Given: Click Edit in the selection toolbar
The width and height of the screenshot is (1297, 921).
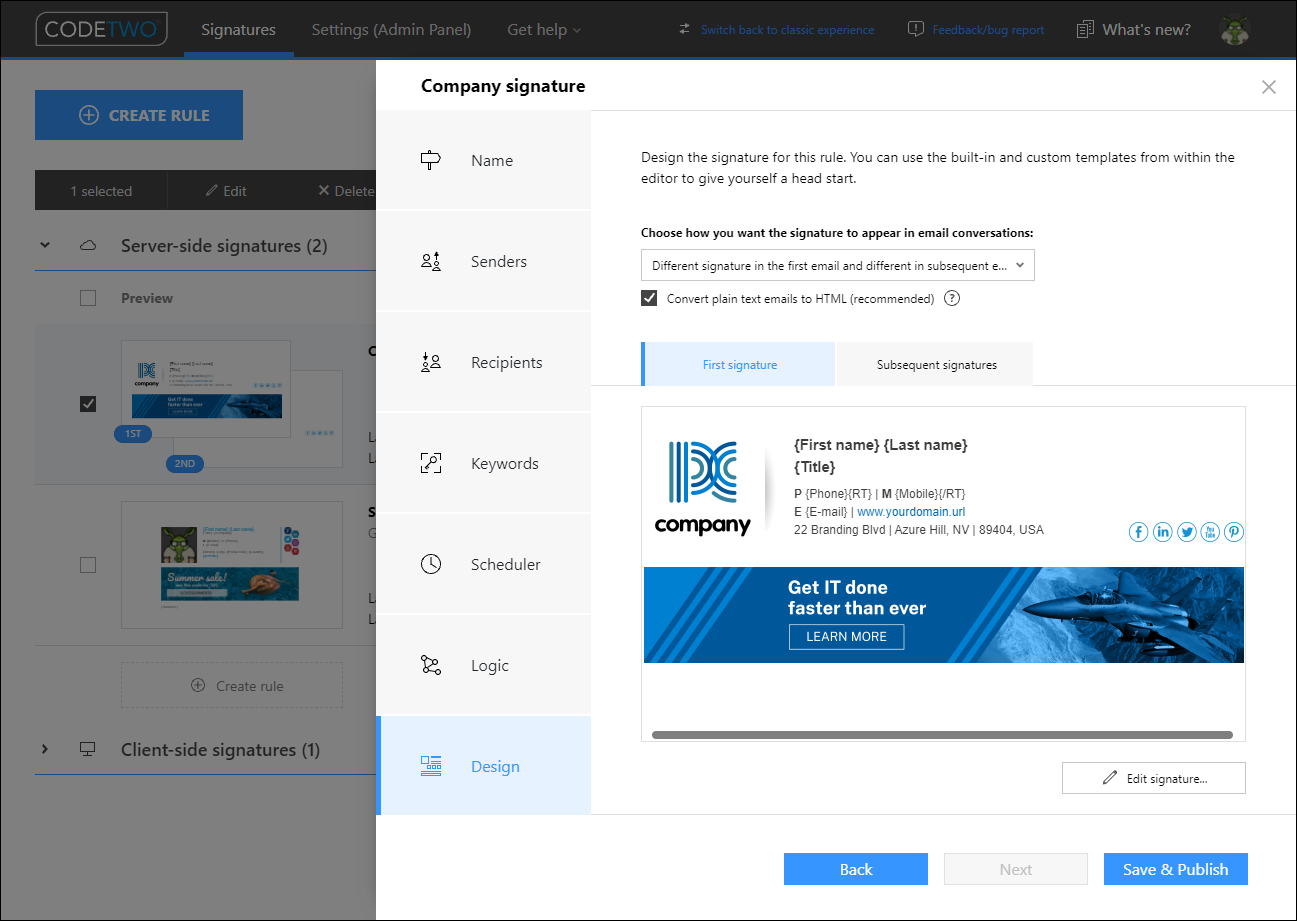Looking at the screenshot, I should [226, 191].
